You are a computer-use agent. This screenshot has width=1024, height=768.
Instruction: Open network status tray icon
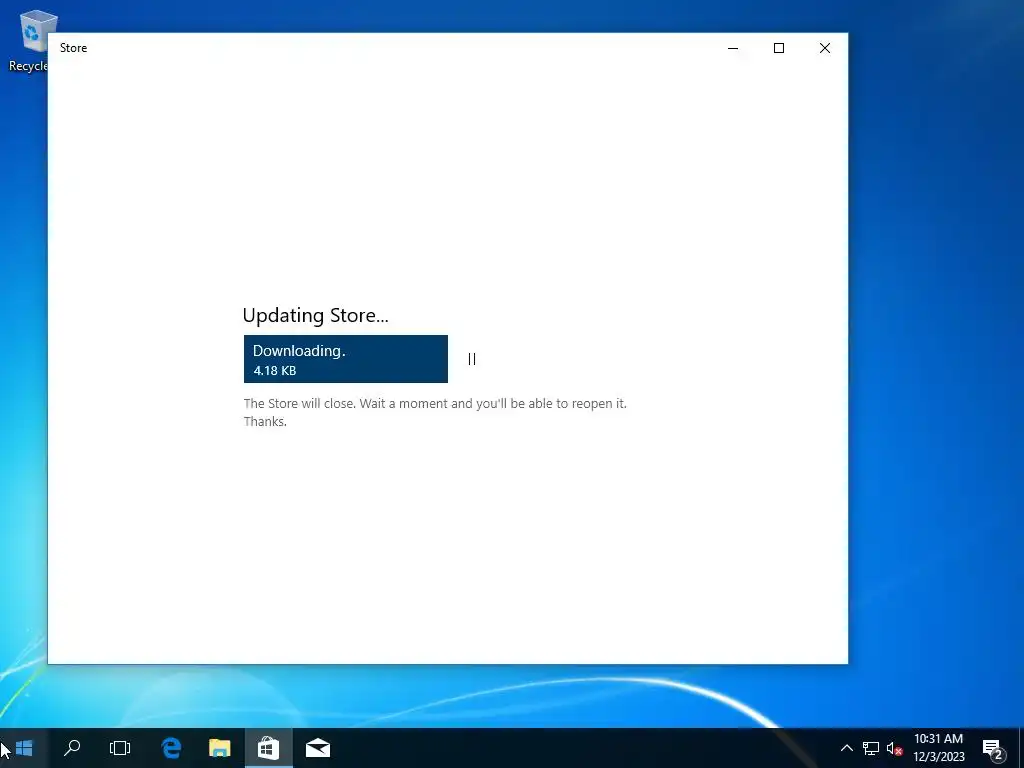point(871,748)
